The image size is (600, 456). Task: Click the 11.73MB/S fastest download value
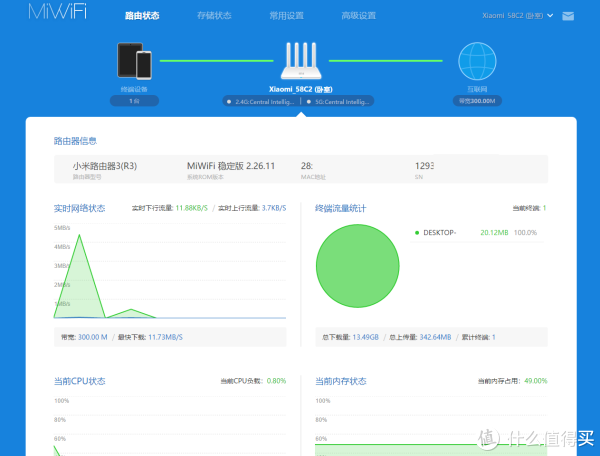(165, 337)
